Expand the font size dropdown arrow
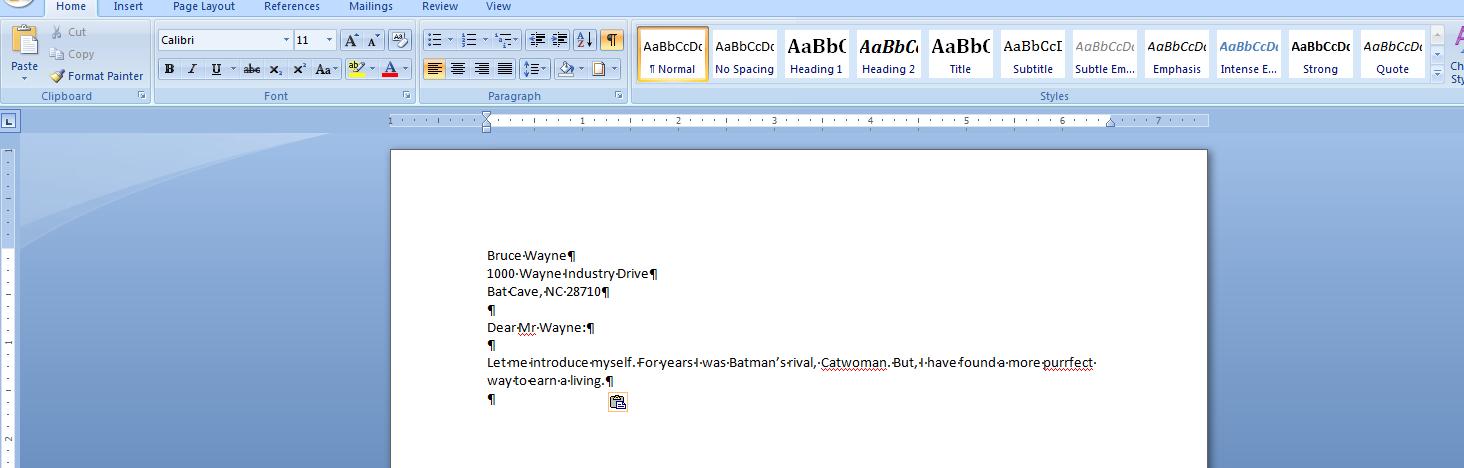1464x468 pixels. tap(330, 40)
